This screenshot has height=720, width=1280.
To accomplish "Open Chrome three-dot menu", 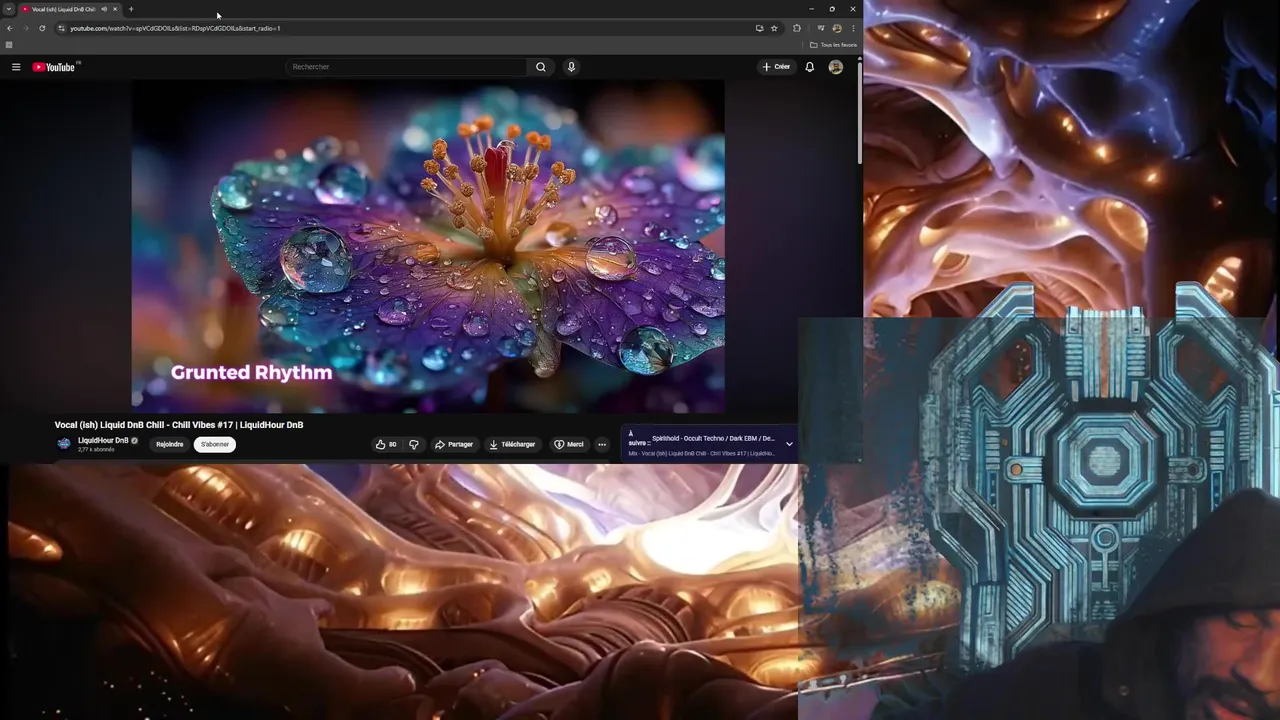I will click(853, 28).
